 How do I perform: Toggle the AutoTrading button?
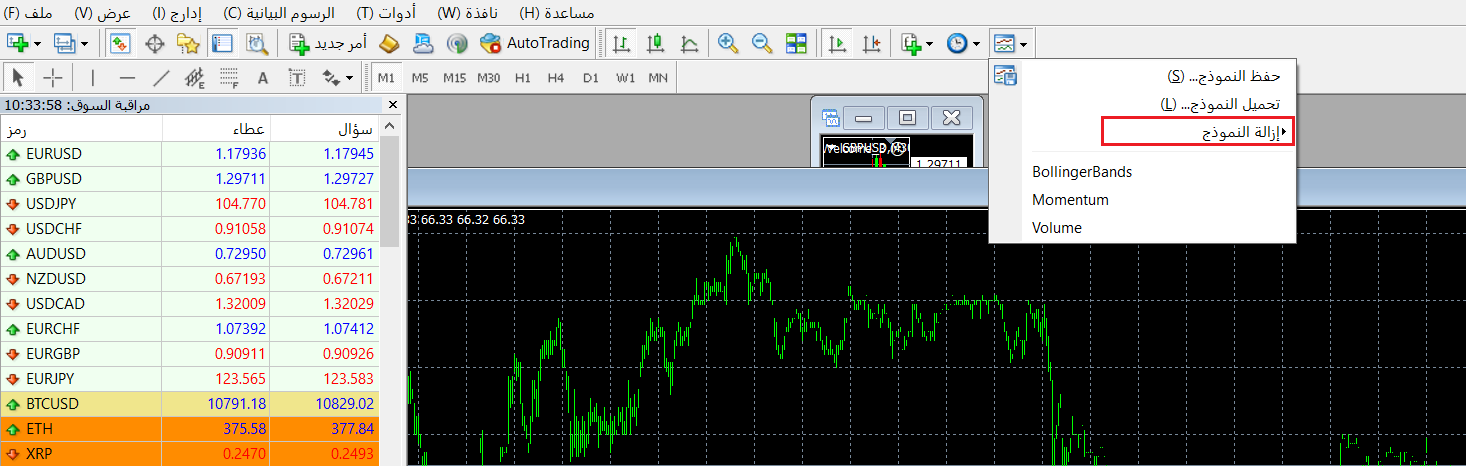point(536,43)
